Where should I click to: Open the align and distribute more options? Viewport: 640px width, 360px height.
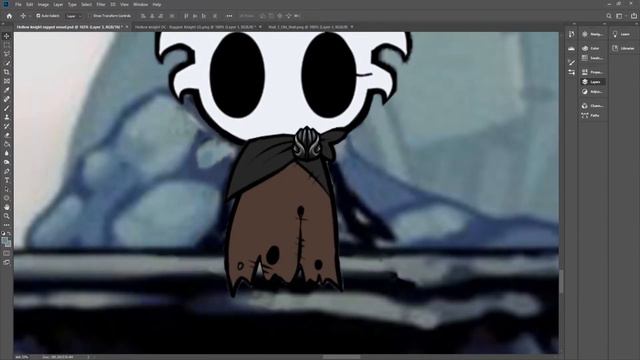click(229, 16)
